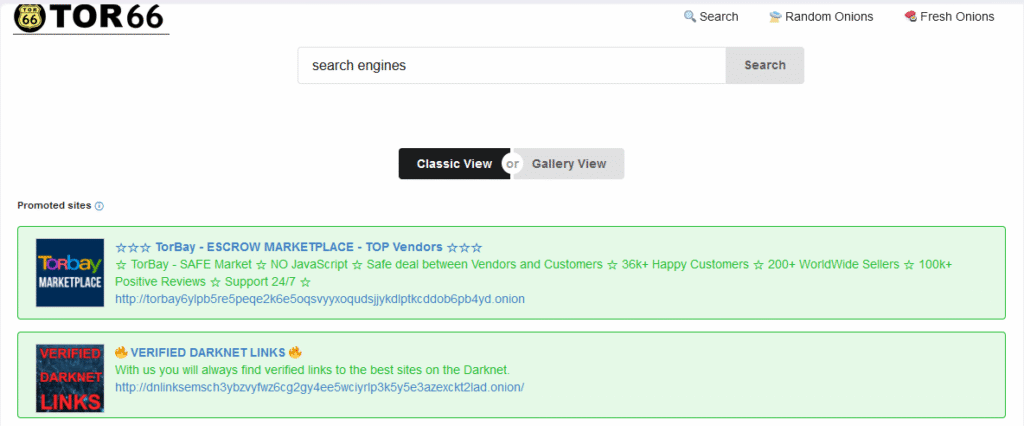
Task: Click the TorBay SAFE Market description text
Action: [534, 273]
